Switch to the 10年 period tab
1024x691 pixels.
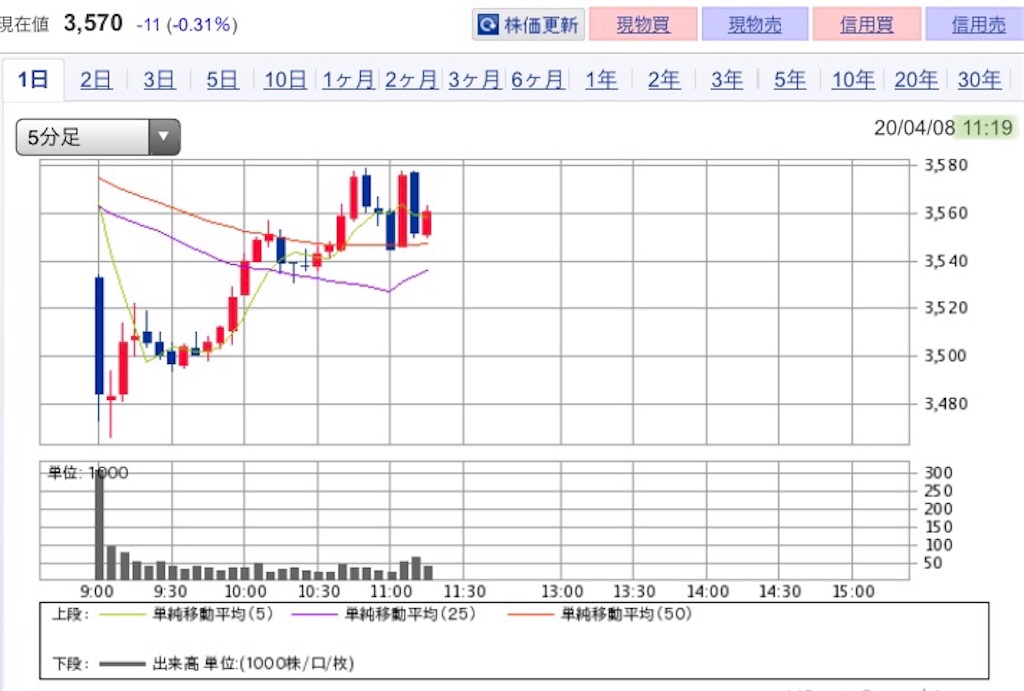[853, 80]
